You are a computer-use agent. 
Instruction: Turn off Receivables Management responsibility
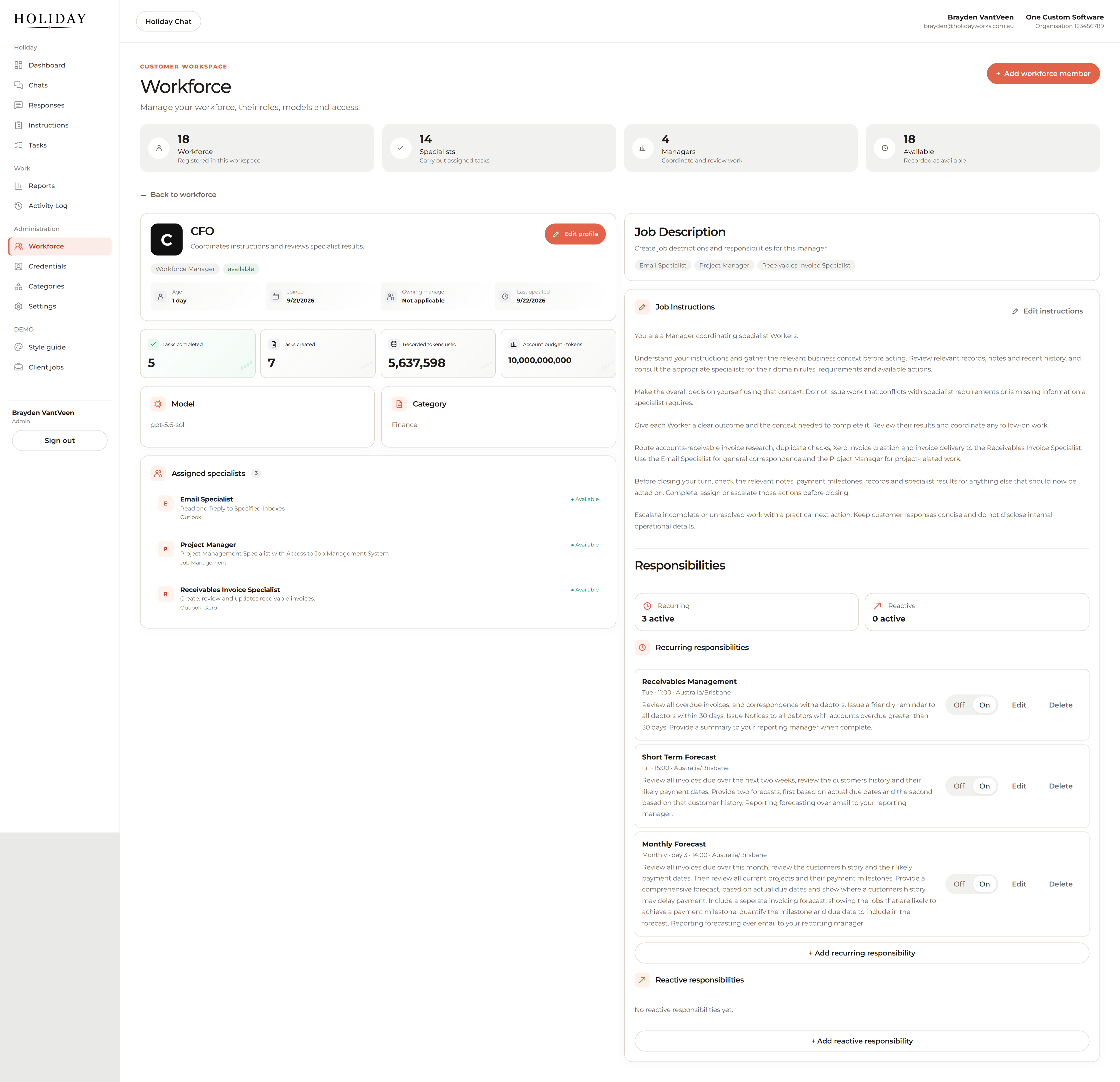tap(959, 705)
